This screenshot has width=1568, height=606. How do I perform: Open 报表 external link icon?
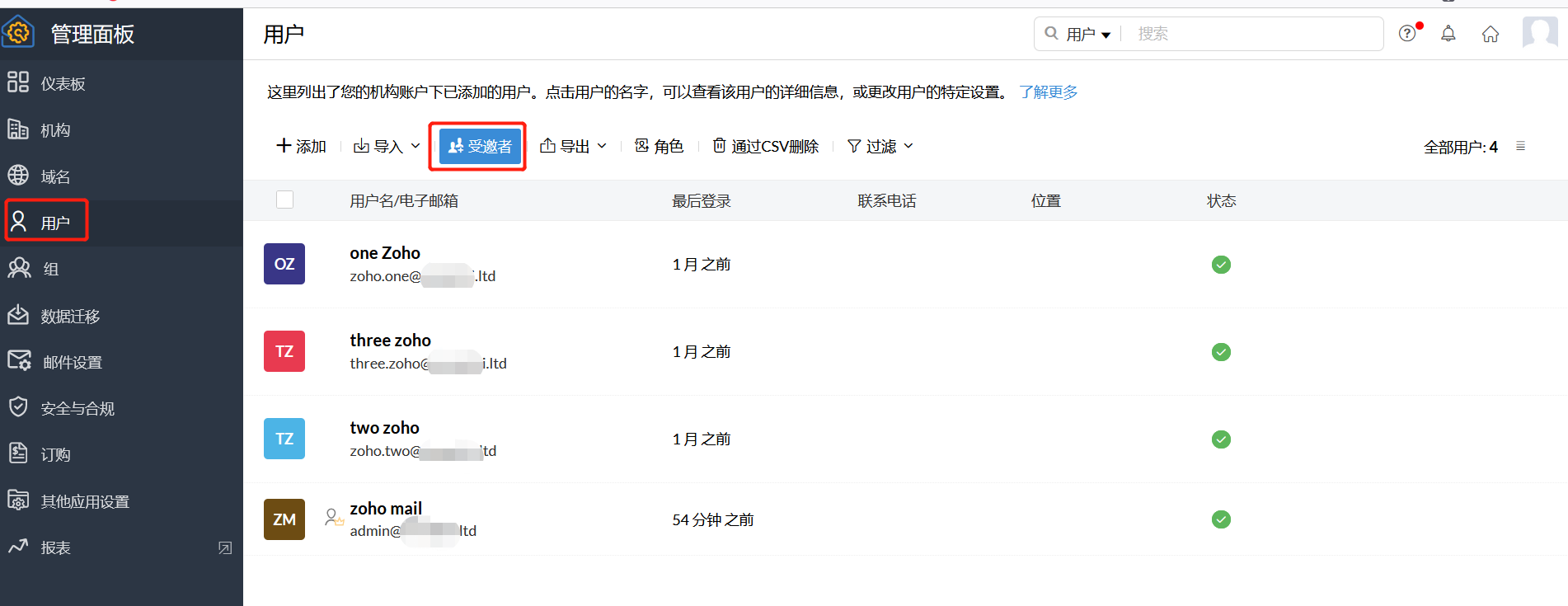224,547
